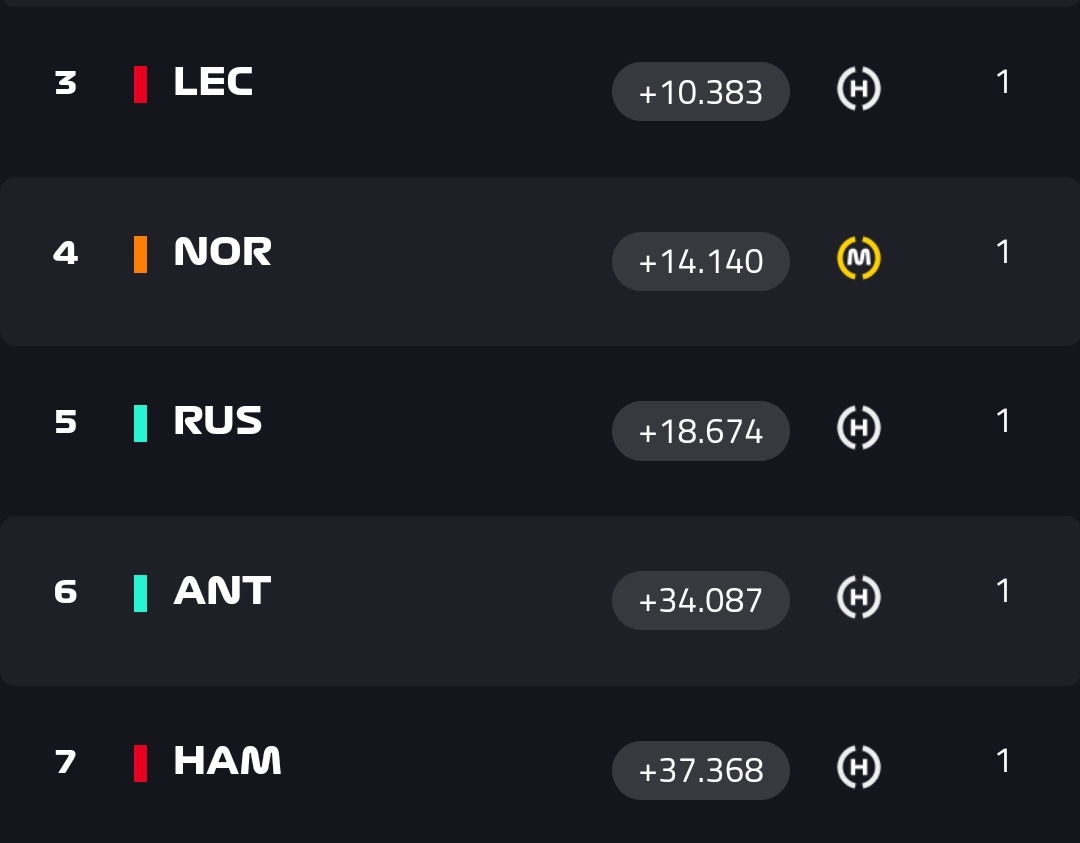Click the hard tyre icon for ANT
Image resolution: width=1080 pixels, height=843 pixels.
click(x=858, y=598)
